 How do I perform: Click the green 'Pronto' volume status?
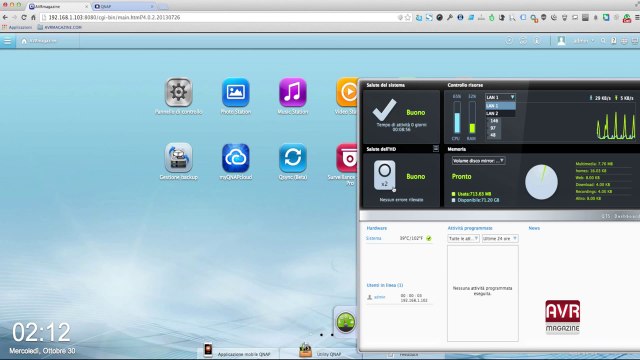461,176
